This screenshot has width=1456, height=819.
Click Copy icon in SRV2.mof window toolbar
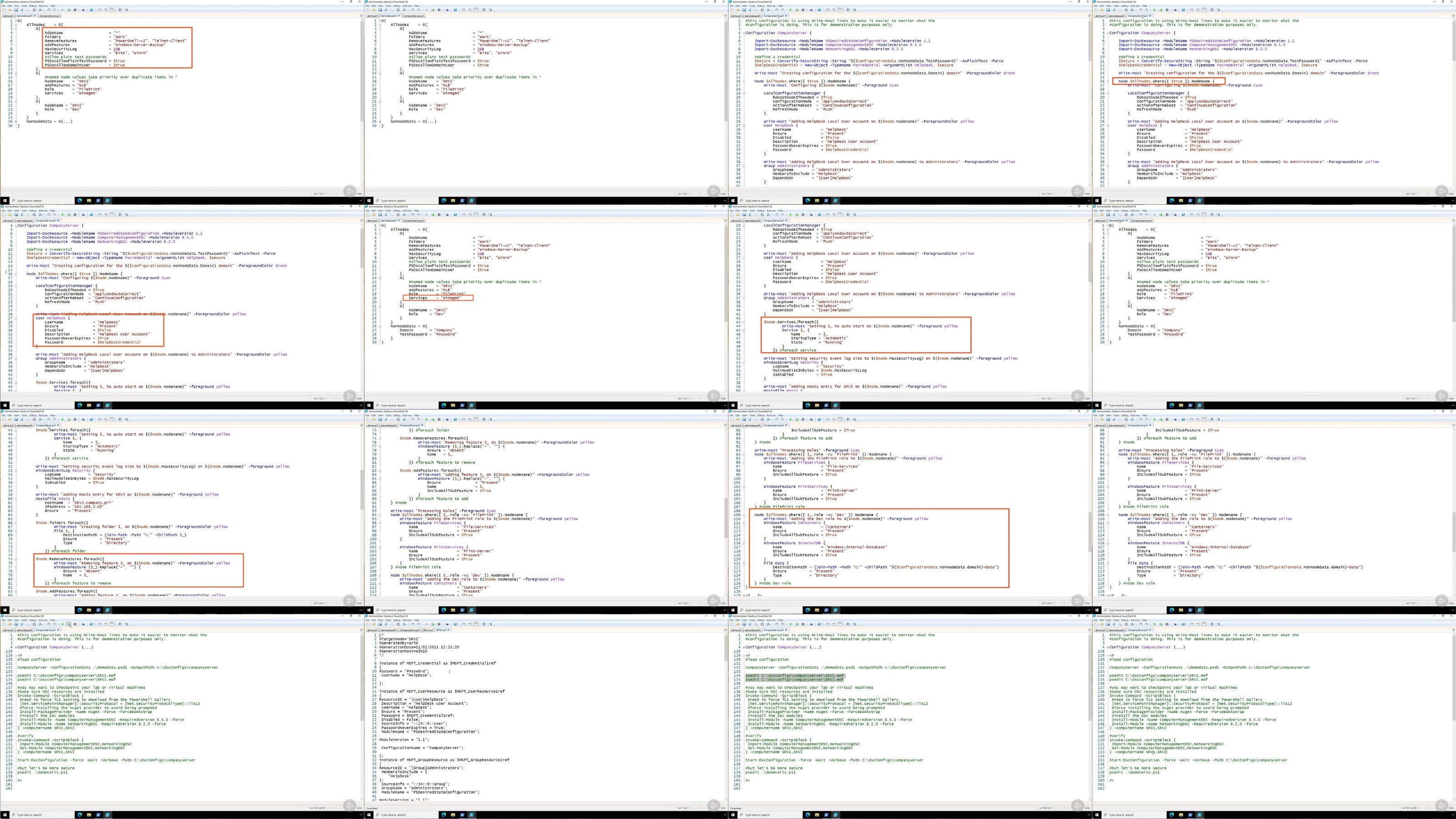coord(392,624)
